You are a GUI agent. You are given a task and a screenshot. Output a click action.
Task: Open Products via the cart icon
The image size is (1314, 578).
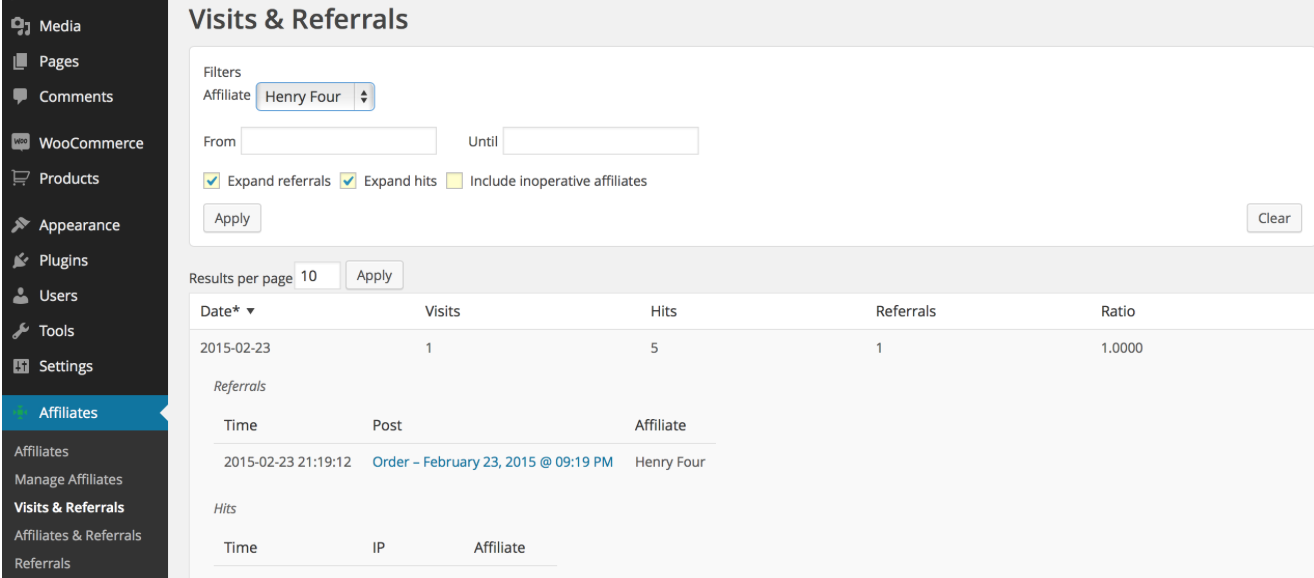click(x=20, y=178)
